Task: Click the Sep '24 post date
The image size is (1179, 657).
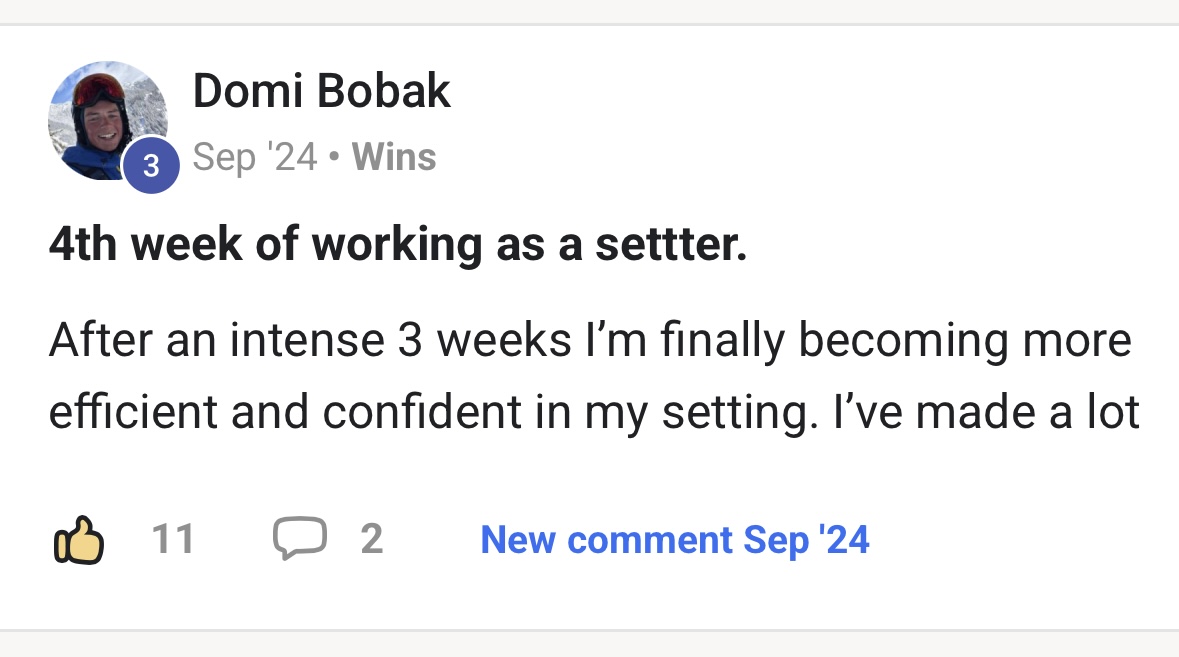Action: point(254,157)
